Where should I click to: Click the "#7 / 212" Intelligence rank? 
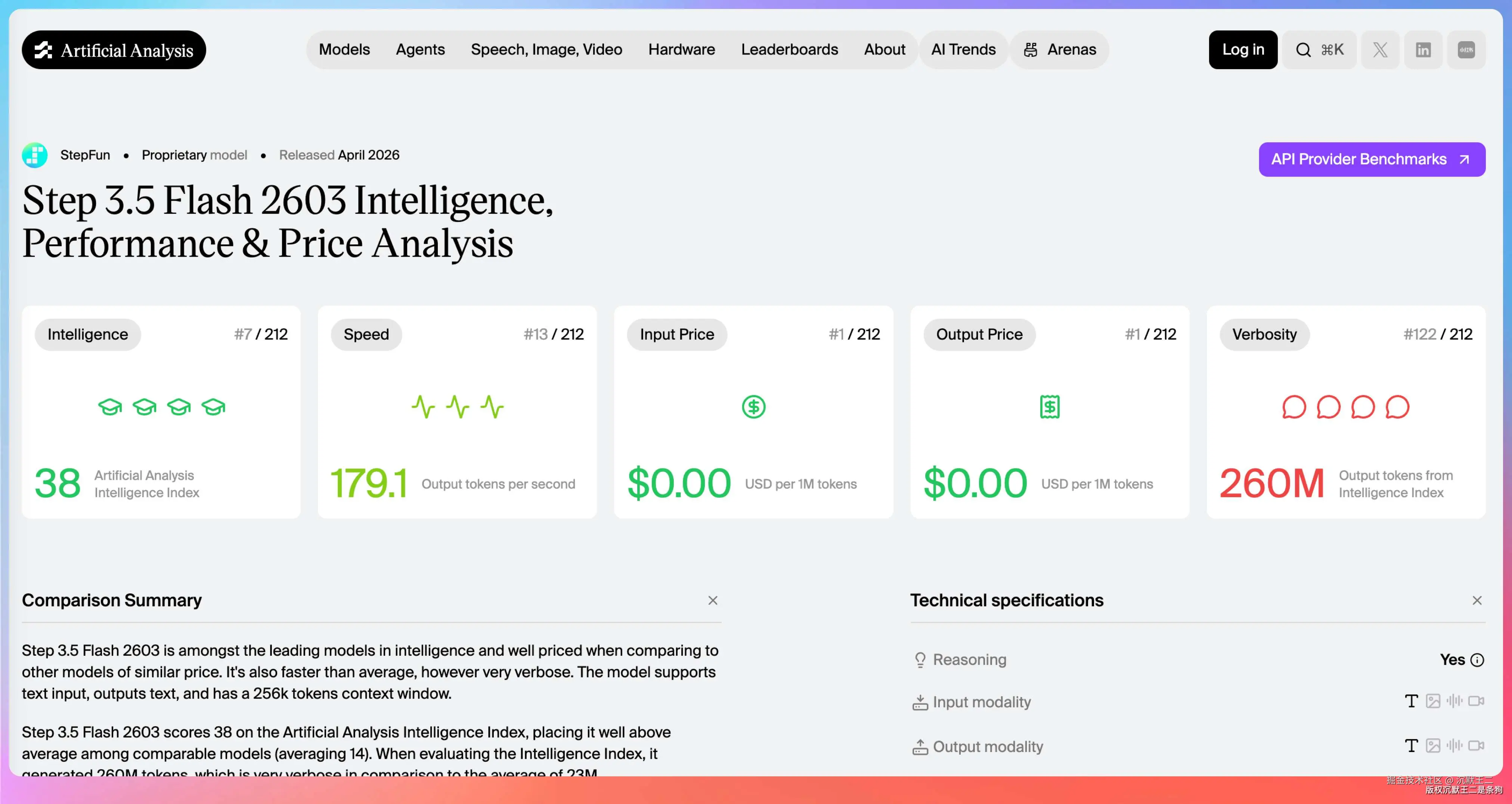pos(261,335)
